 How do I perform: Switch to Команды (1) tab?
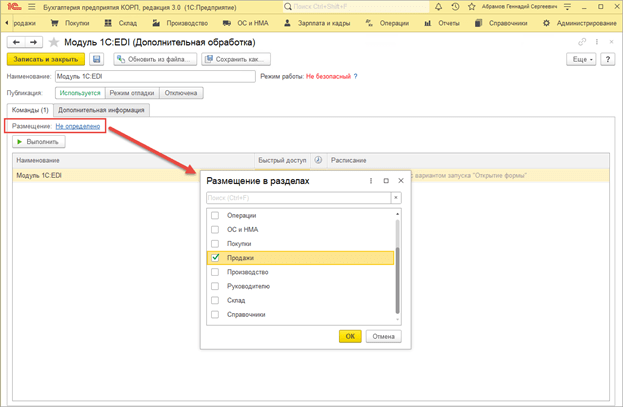[x=30, y=110]
